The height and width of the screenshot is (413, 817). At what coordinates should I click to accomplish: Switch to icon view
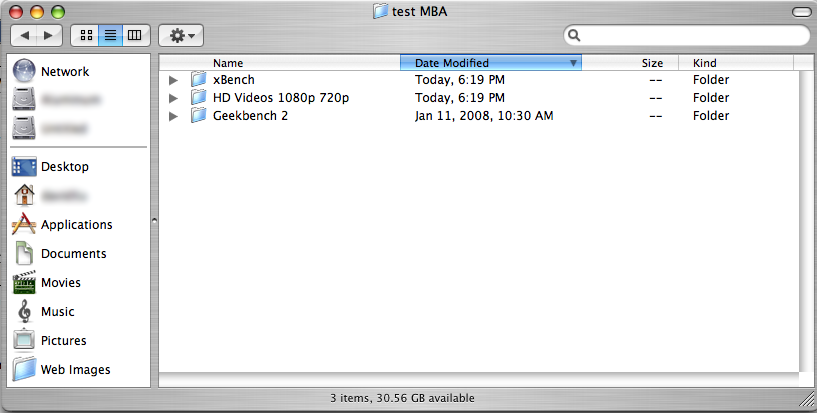click(86, 35)
